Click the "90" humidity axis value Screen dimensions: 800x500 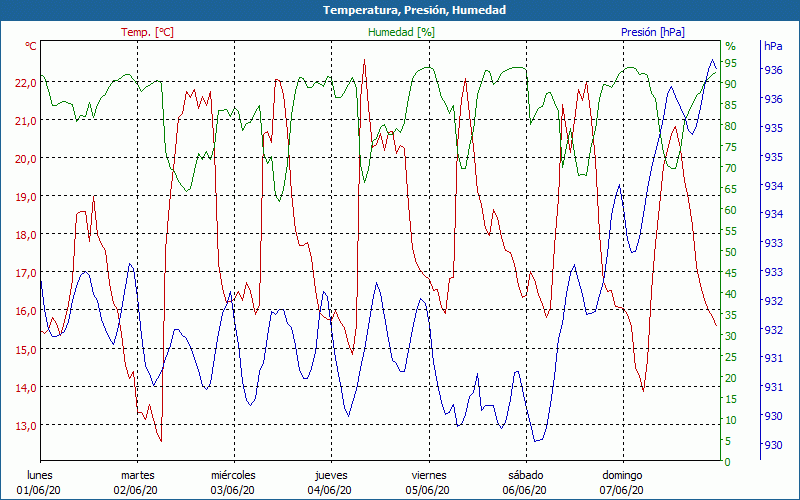click(x=731, y=84)
